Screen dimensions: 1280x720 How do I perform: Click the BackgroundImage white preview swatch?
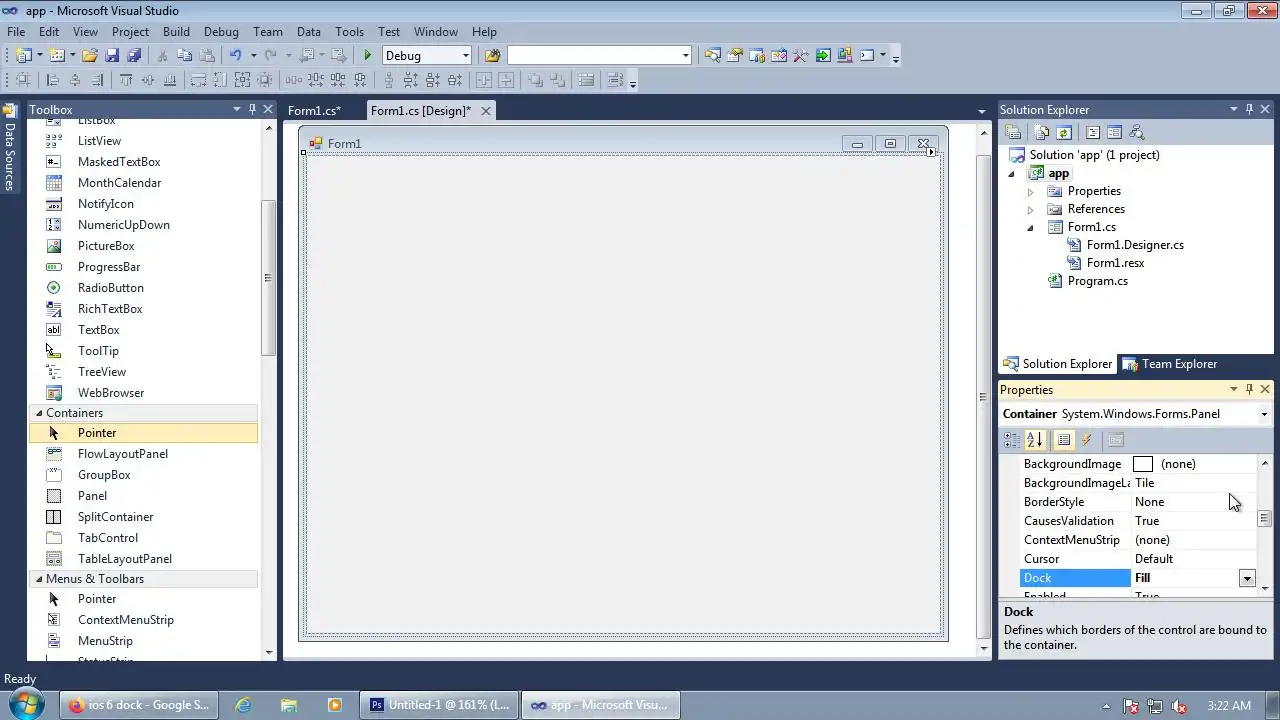click(1143, 464)
